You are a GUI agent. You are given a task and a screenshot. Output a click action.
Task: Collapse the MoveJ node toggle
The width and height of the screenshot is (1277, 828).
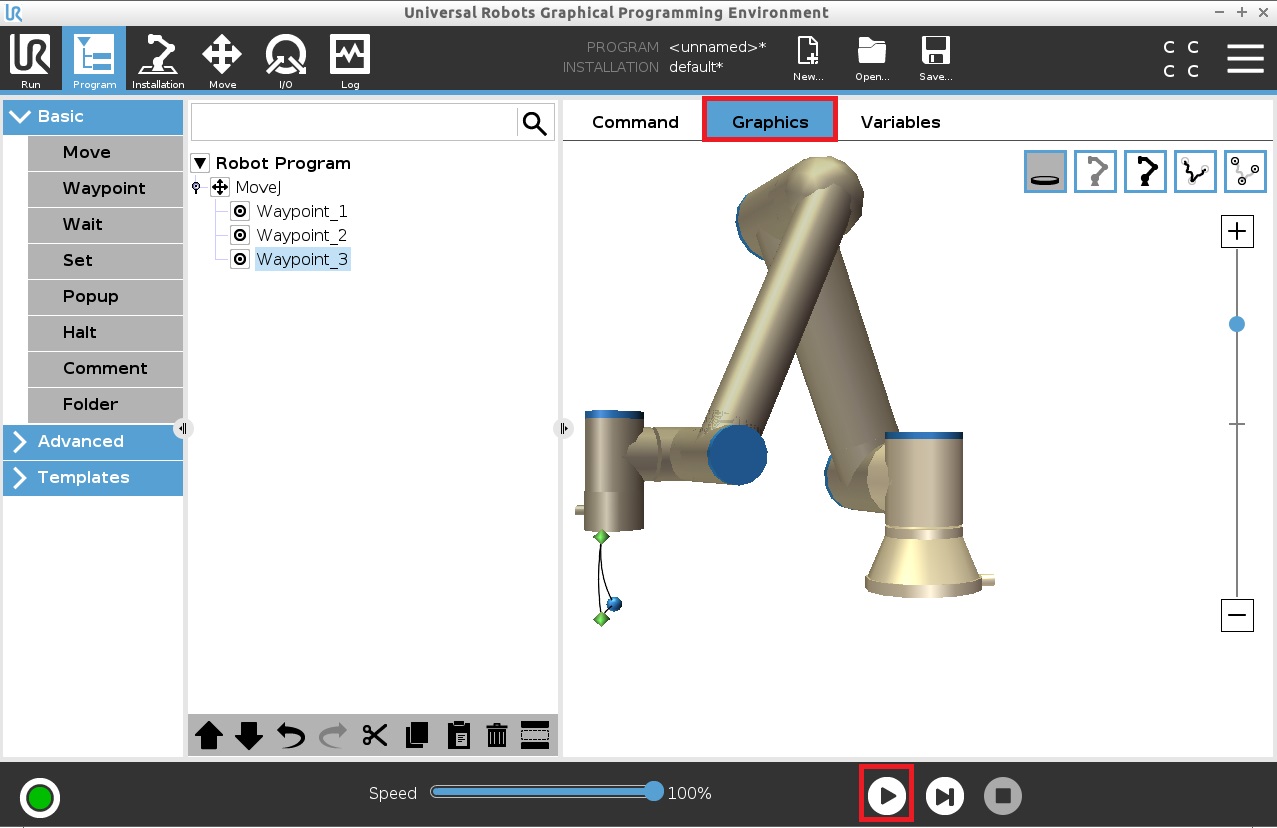coord(196,187)
